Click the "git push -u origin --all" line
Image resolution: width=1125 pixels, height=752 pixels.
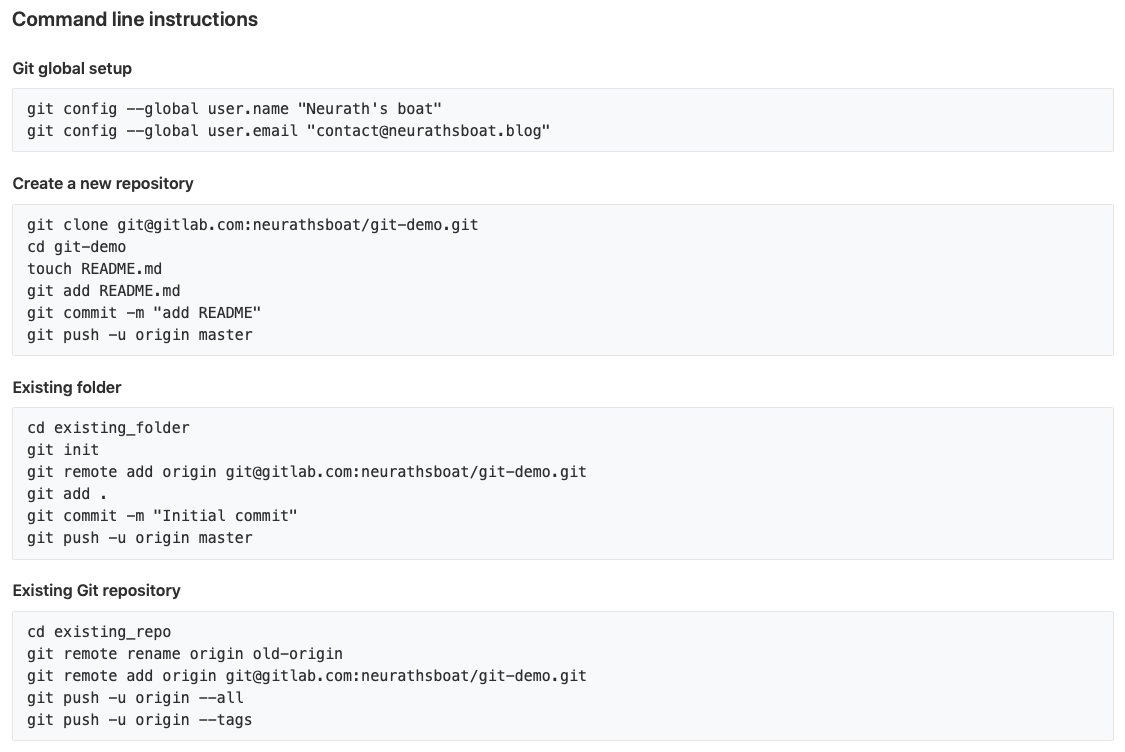tap(136, 698)
